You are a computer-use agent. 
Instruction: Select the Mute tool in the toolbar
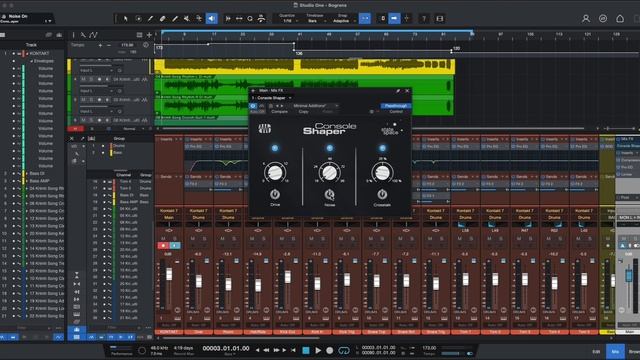coord(187,18)
